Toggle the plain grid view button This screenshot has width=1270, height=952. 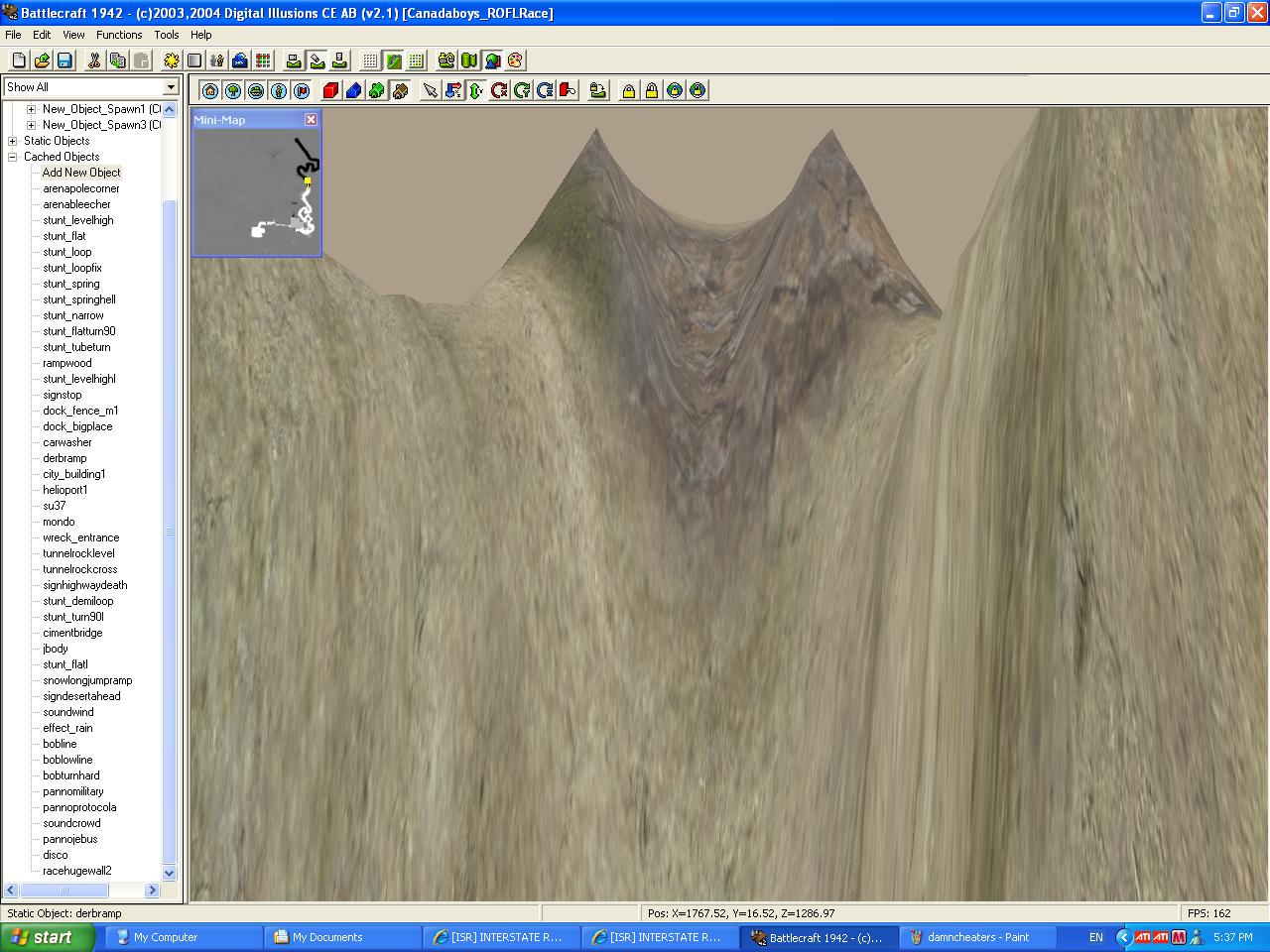click(x=370, y=60)
